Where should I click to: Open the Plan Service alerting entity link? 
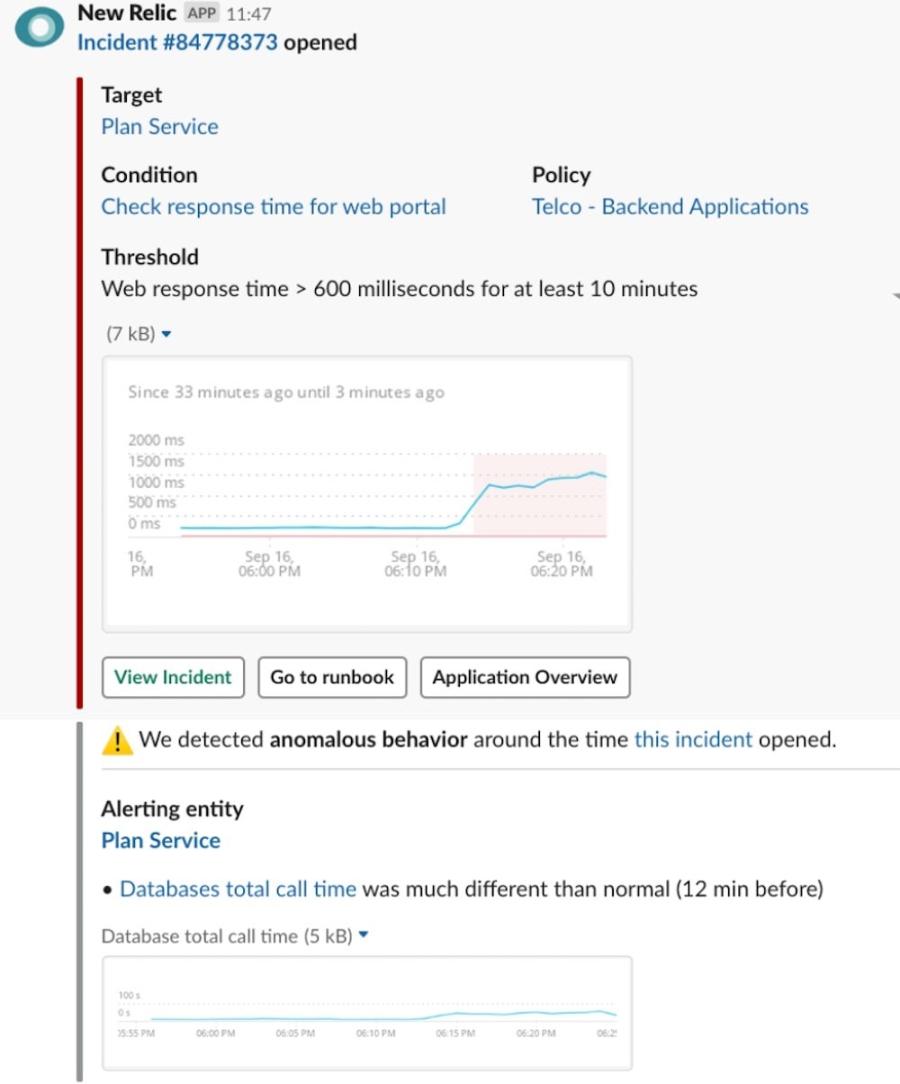pyautogui.click(x=161, y=841)
